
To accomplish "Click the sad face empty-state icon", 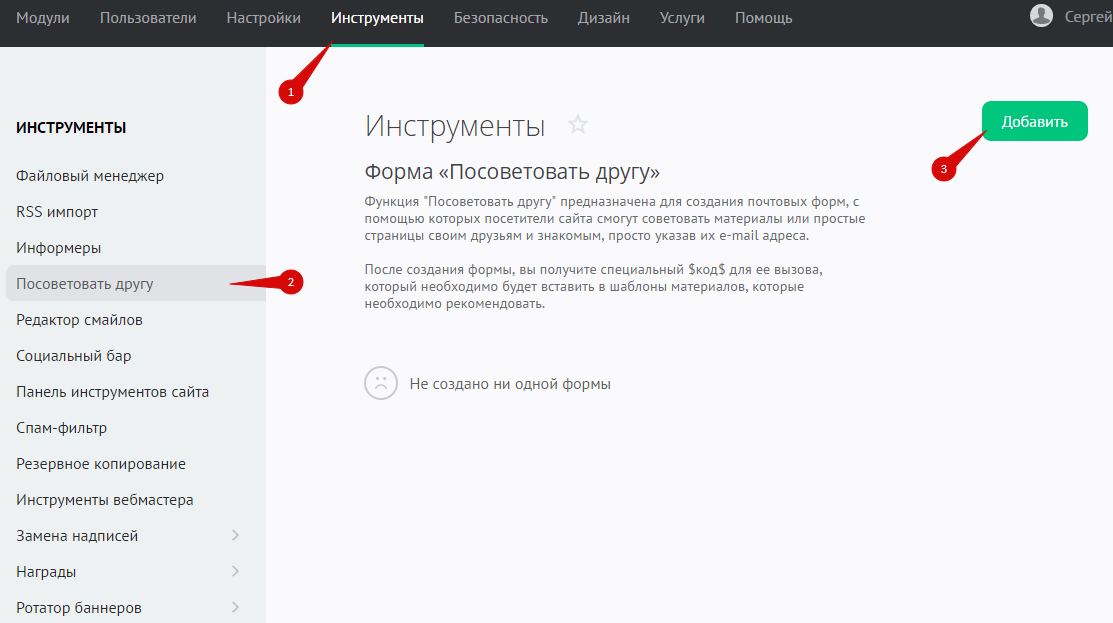I will [x=381, y=383].
